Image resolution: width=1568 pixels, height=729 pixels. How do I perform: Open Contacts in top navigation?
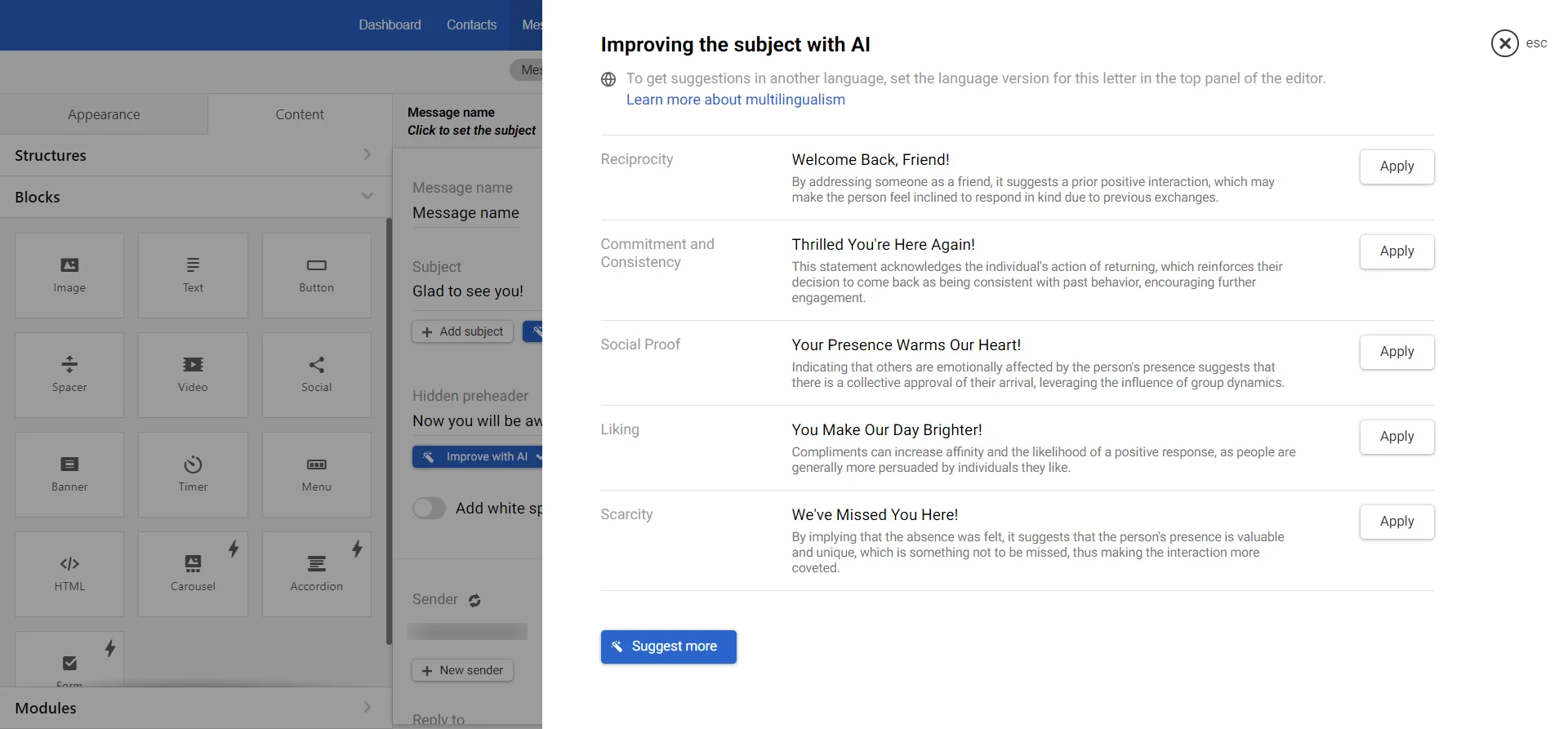tap(471, 24)
